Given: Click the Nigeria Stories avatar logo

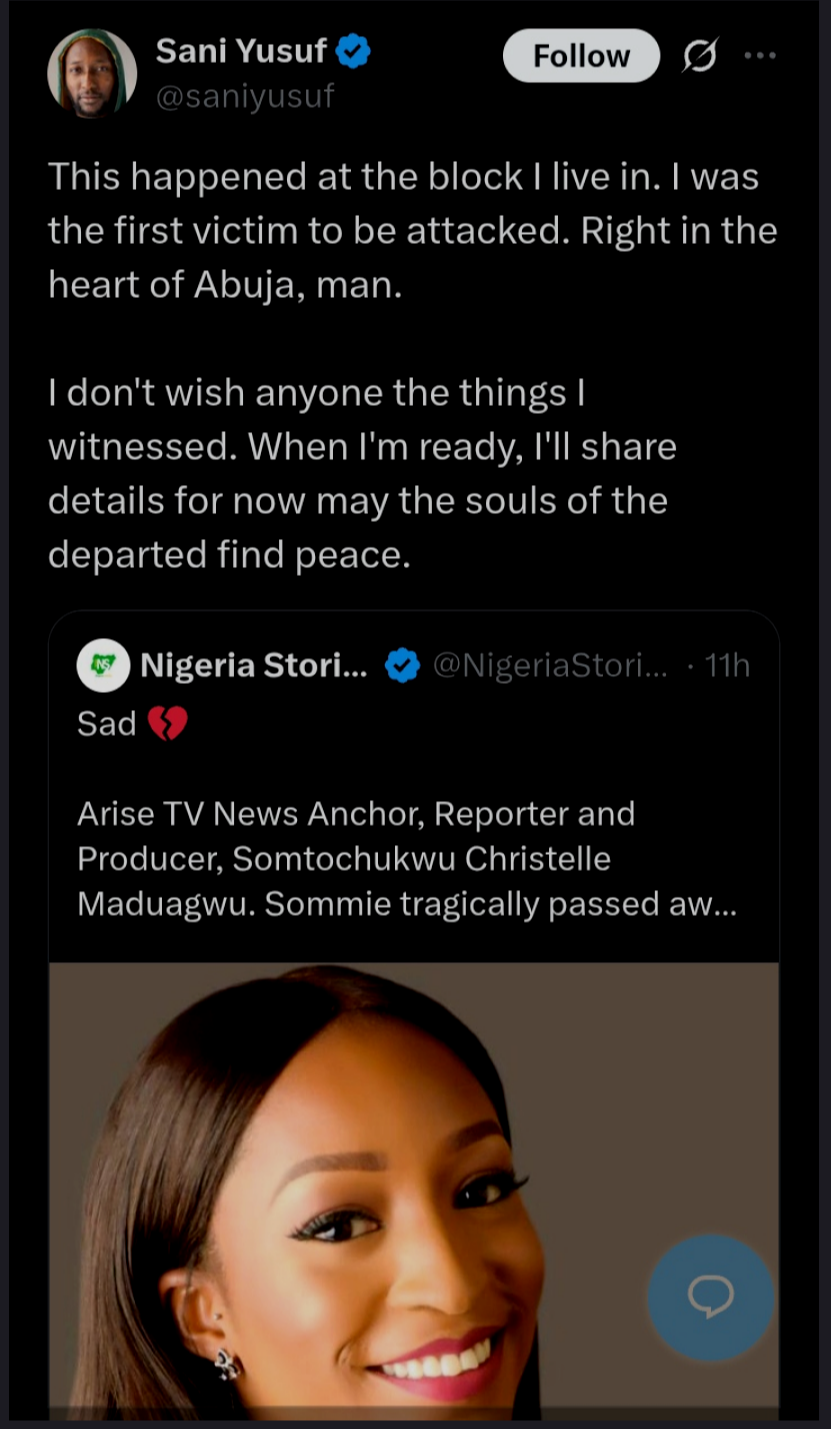Looking at the screenshot, I should point(103,665).
